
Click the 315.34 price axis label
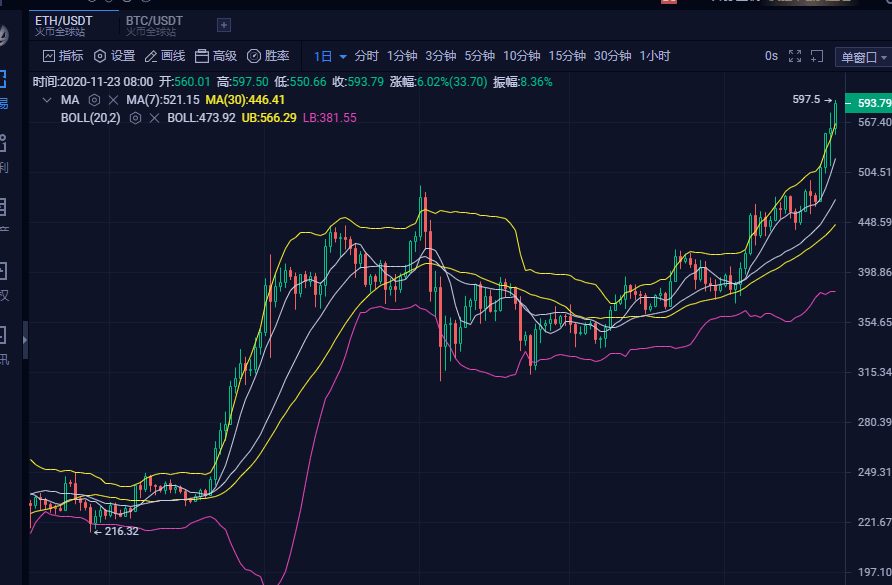point(874,372)
